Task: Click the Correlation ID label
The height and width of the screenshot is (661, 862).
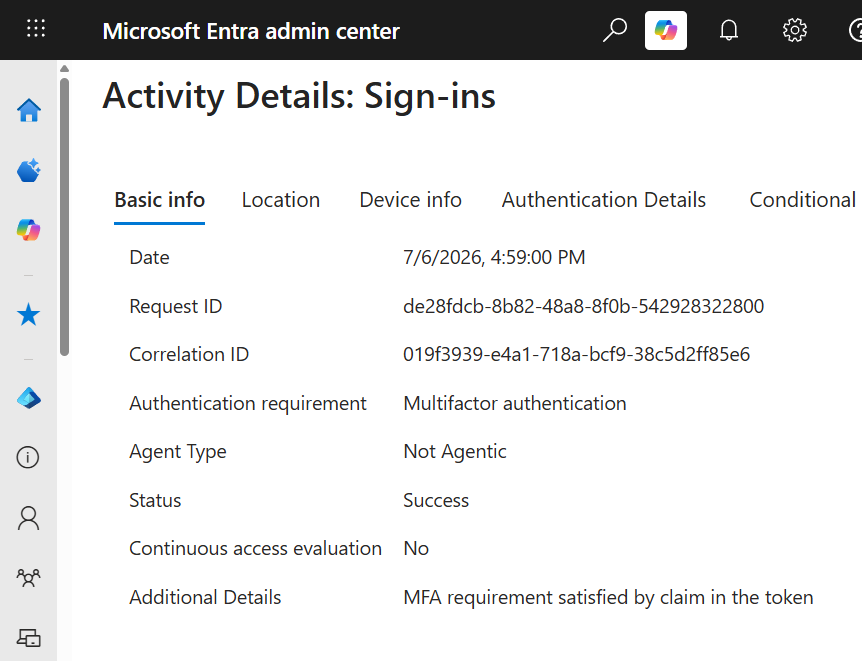Action: click(189, 355)
